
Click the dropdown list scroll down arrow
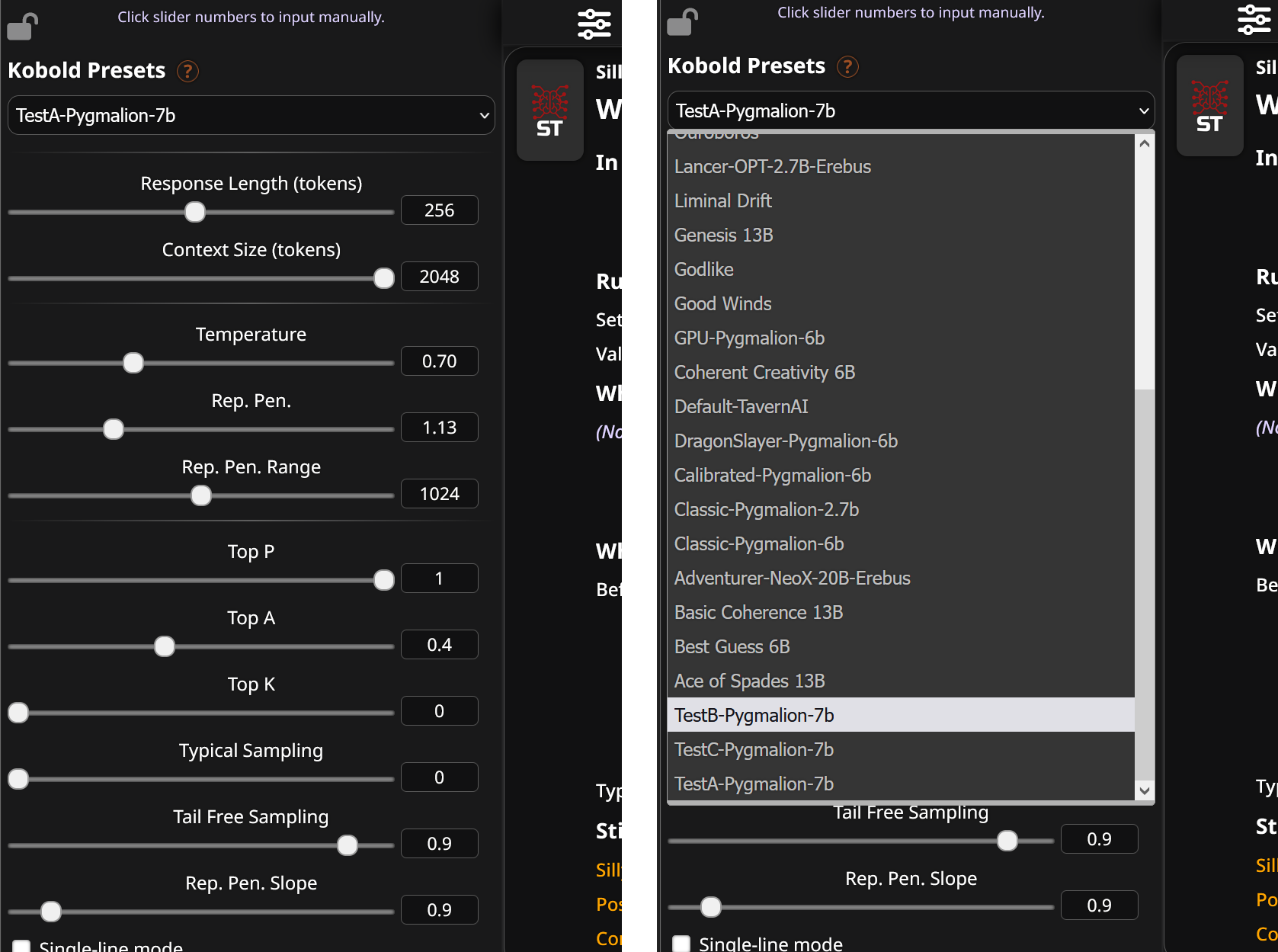tap(1144, 790)
